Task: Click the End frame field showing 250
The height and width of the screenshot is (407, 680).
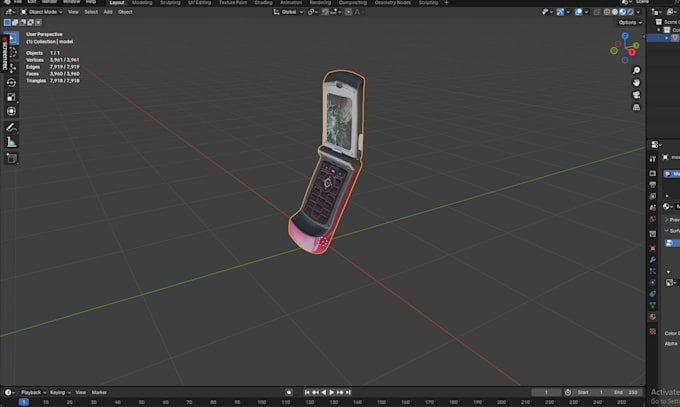Action: tap(627, 392)
